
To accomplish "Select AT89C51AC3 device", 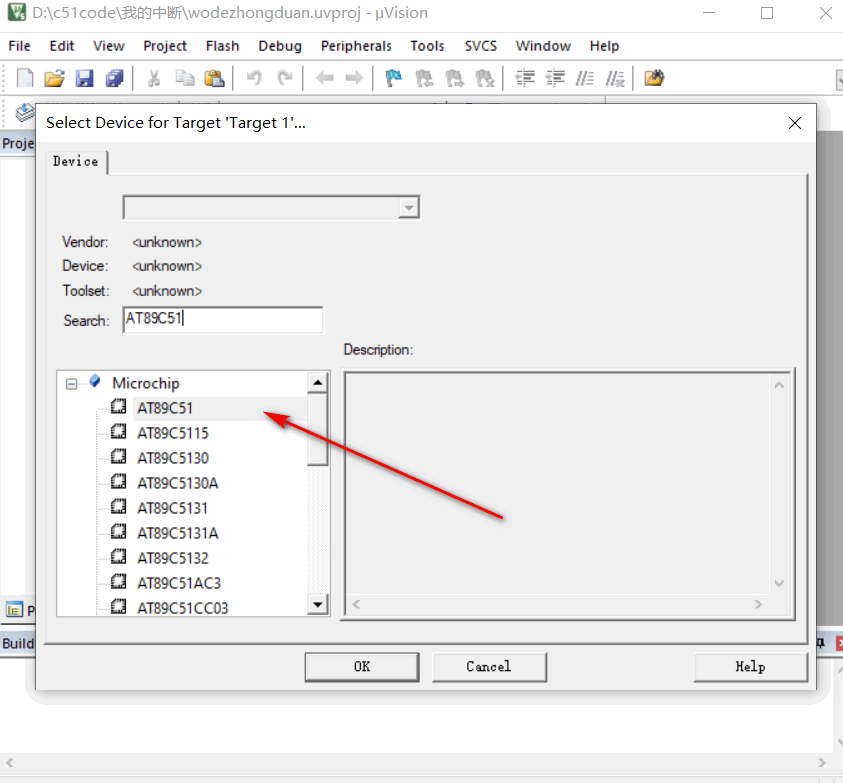I will click(x=179, y=583).
